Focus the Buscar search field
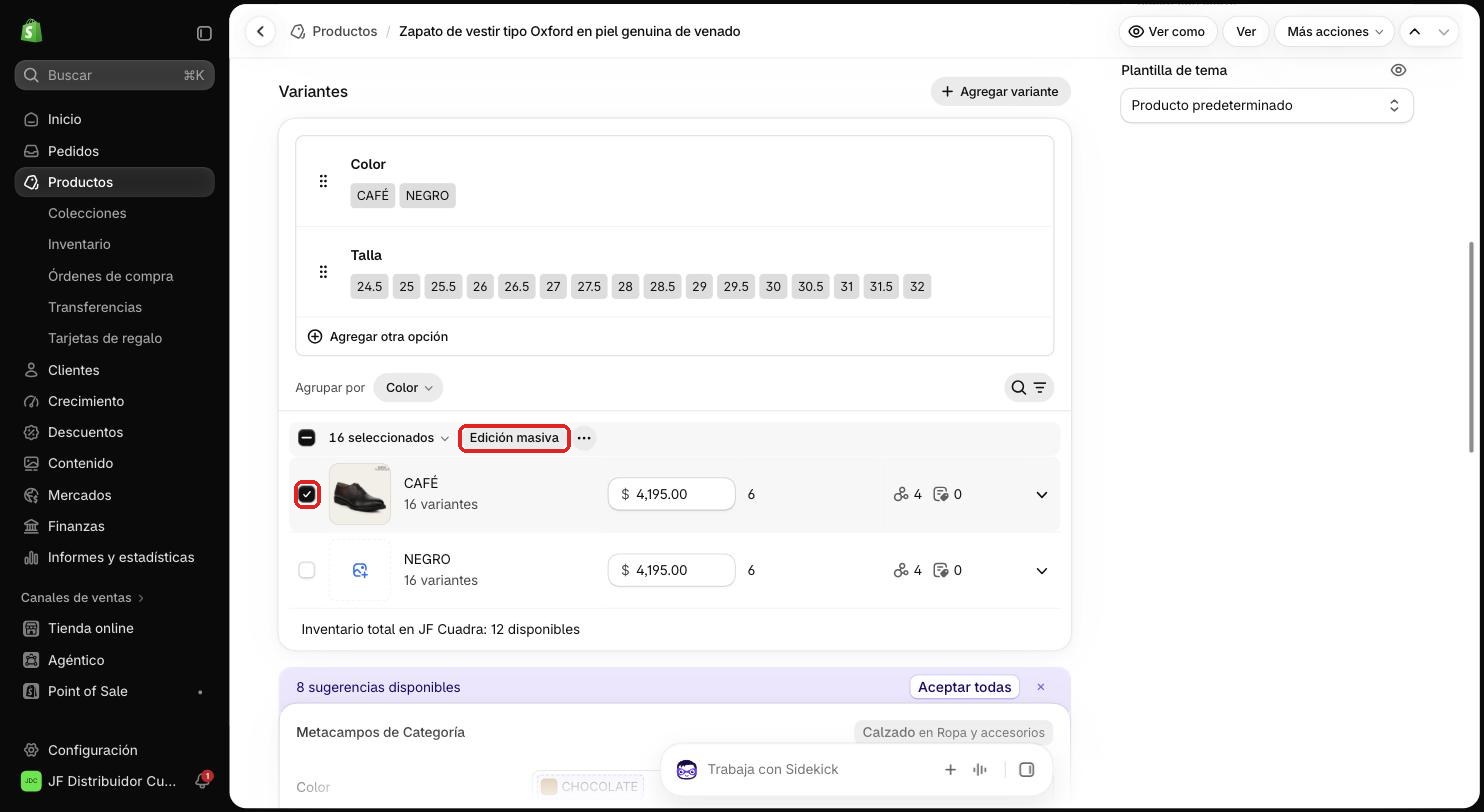The image size is (1484, 812). (114, 75)
